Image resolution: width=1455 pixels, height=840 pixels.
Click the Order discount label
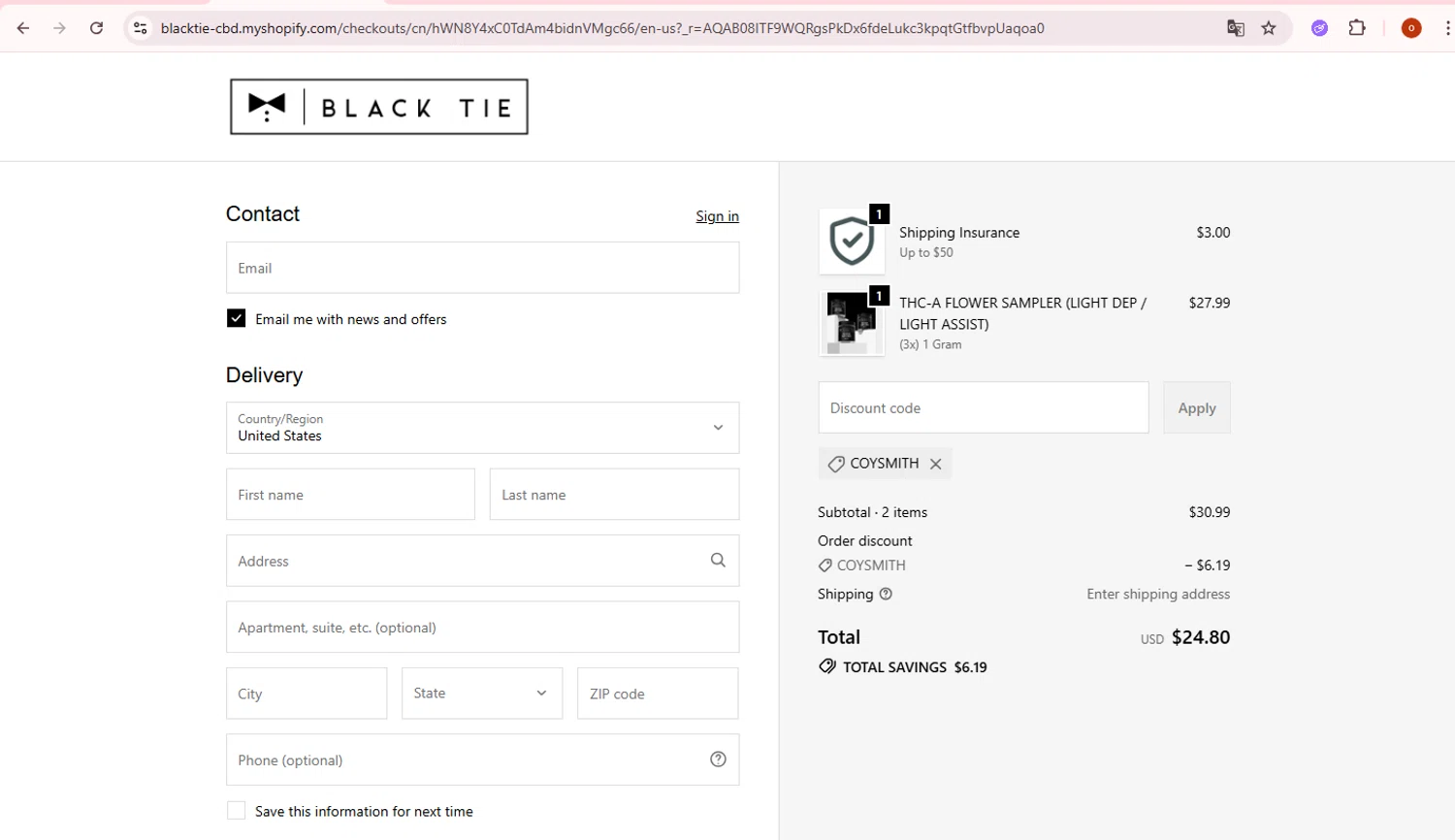(865, 540)
